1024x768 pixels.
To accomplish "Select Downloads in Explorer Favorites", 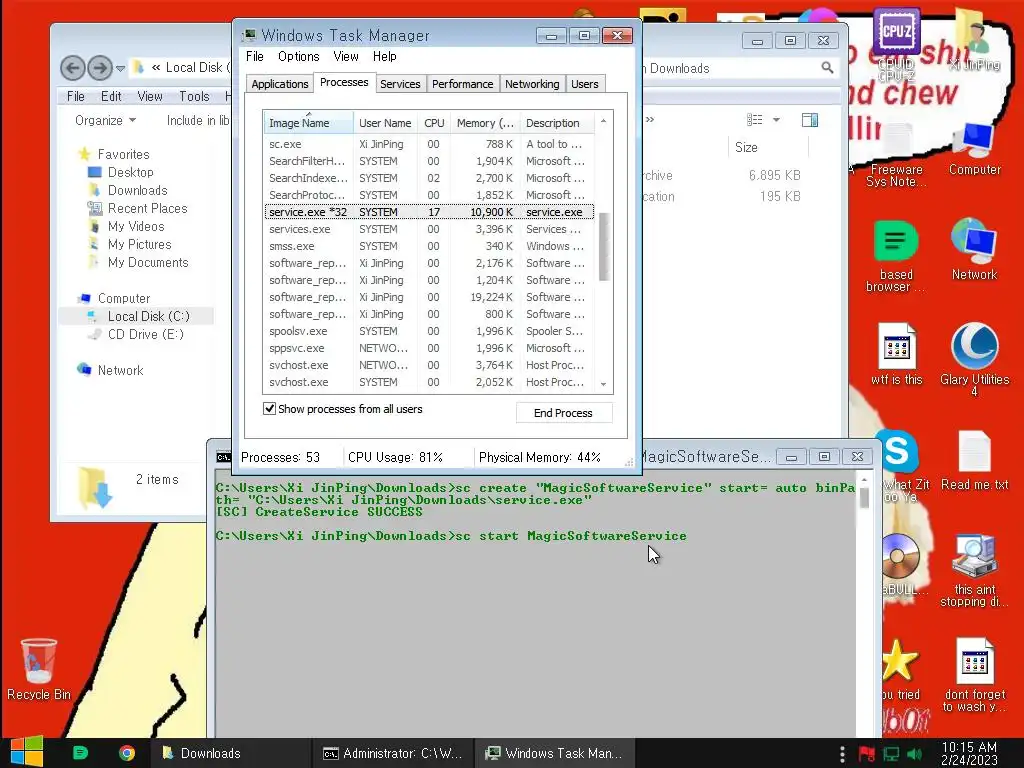I will pos(137,190).
